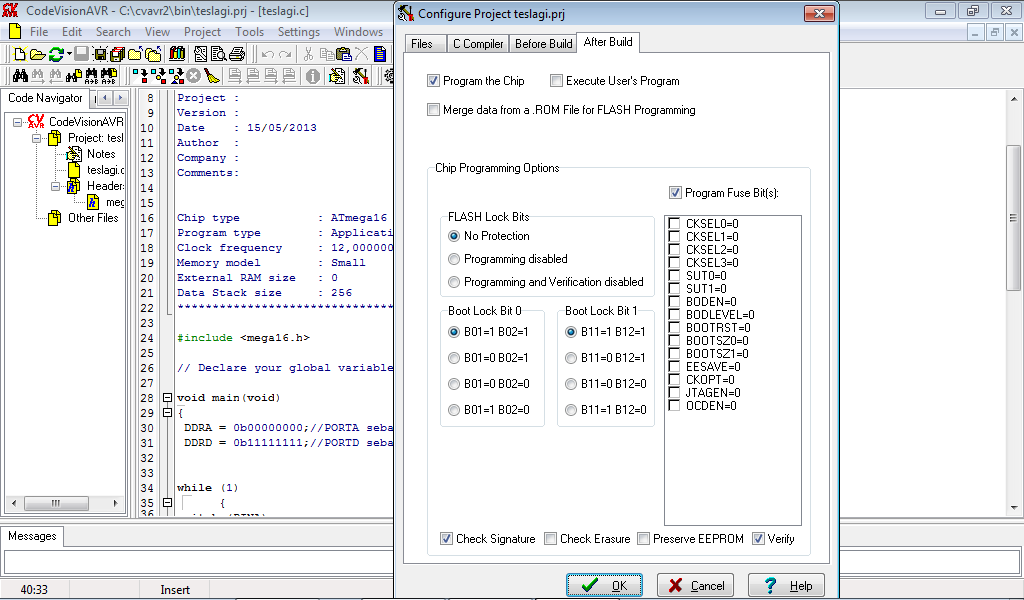Click the Configure Project hammer-wrench icon
Image resolution: width=1024 pixels, height=600 pixels.
coord(360,76)
